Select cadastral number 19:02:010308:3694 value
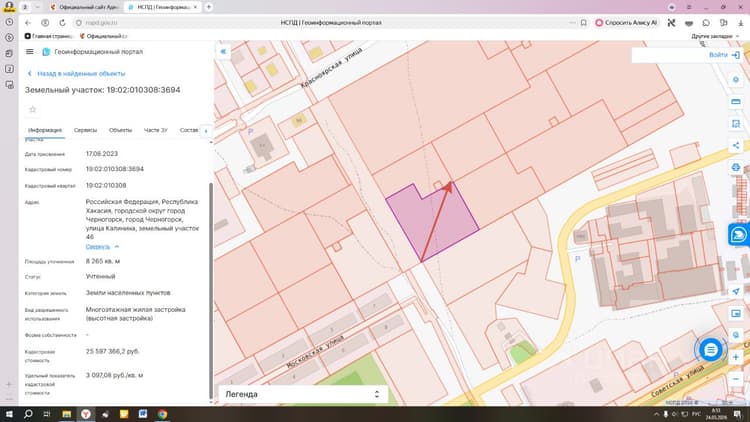 (115, 169)
